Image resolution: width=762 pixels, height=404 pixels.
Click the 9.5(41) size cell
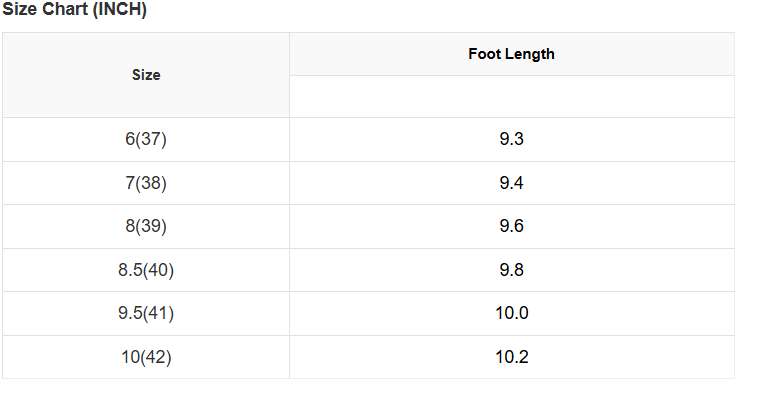pyautogui.click(x=146, y=313)
